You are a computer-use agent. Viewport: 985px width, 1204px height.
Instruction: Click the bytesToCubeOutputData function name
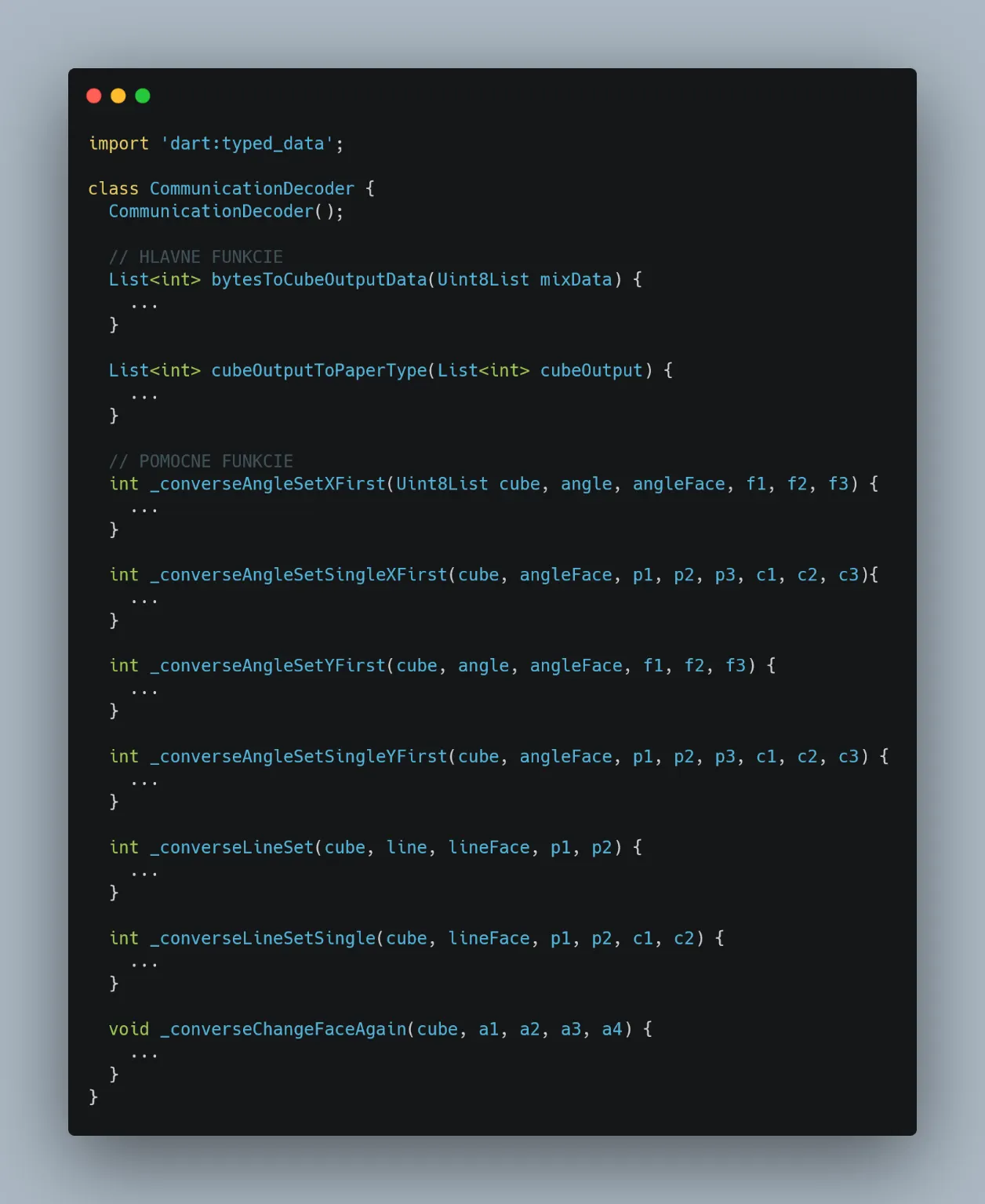pos(318,280)
